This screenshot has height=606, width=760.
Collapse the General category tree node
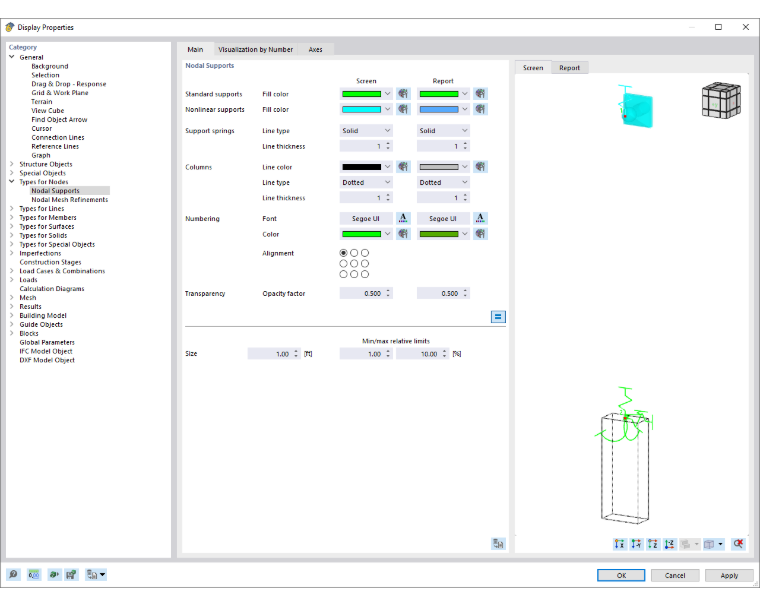(x=12, y=57)
